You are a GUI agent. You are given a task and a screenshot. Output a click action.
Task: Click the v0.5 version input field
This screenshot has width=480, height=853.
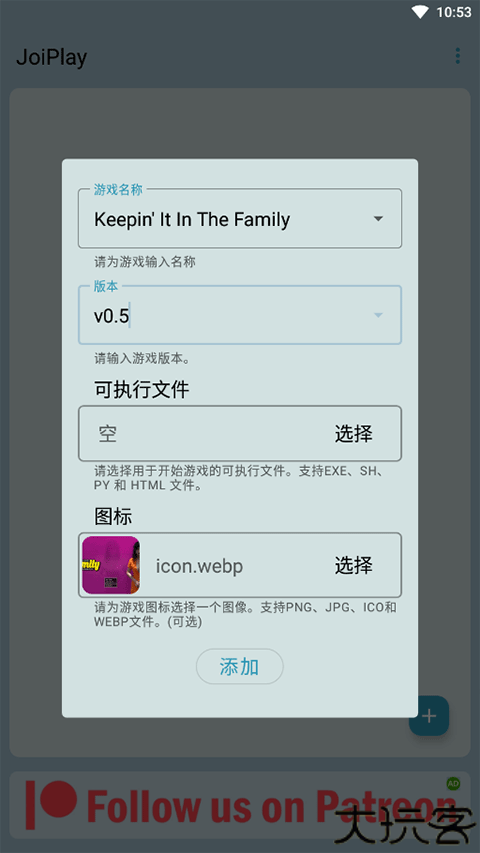[240, 315]
